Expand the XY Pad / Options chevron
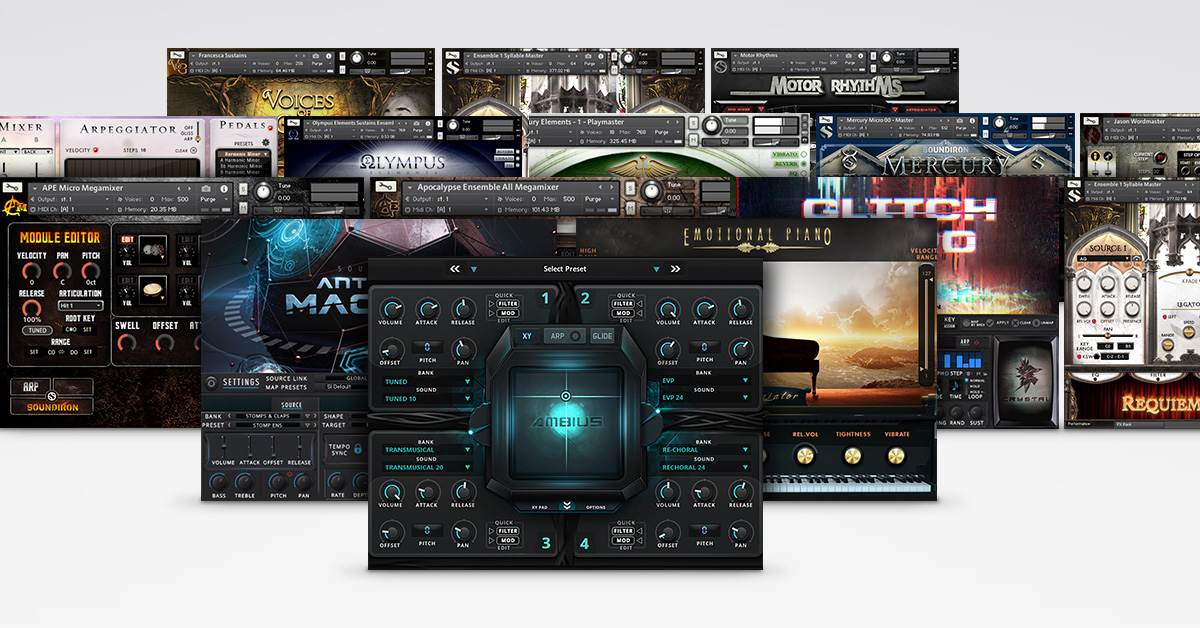 click(x=567, y=506)
